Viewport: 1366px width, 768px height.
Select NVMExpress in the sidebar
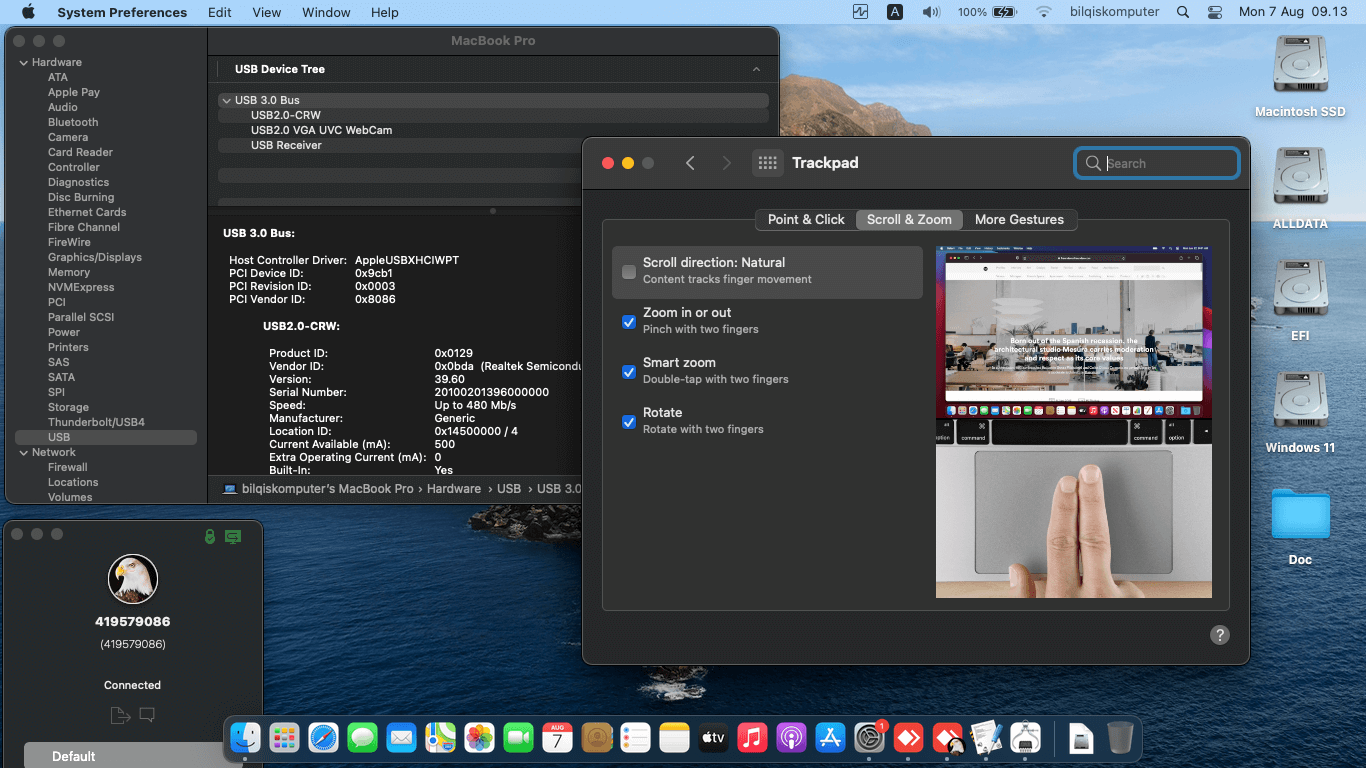(x=81, y=287)
